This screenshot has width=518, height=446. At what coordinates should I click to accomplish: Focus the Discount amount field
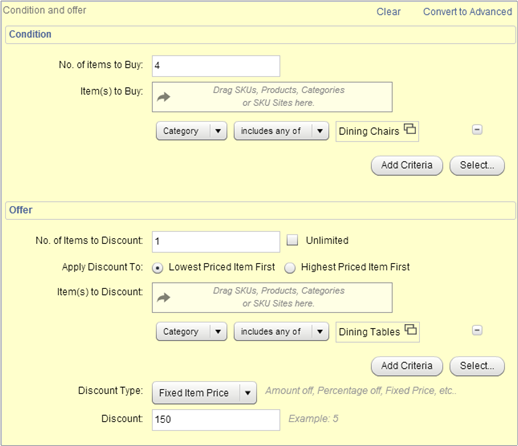click(216, 420)
